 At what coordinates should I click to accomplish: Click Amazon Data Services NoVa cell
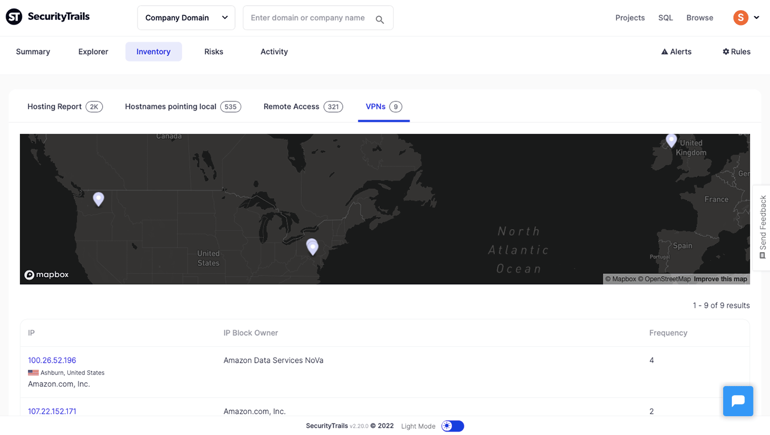pos(273,360)
